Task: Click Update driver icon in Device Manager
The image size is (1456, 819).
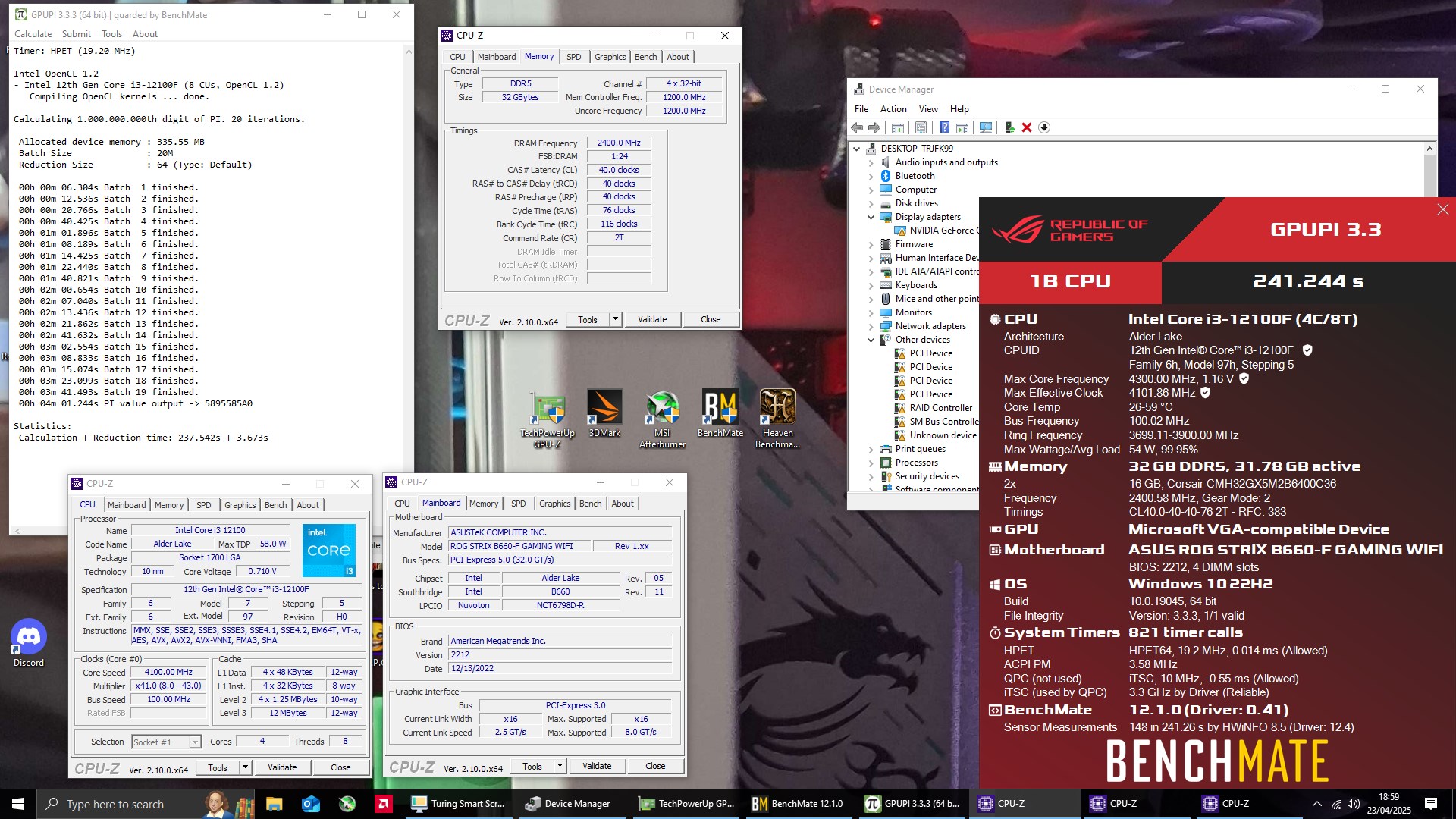Action: (x=1009, y=127)
